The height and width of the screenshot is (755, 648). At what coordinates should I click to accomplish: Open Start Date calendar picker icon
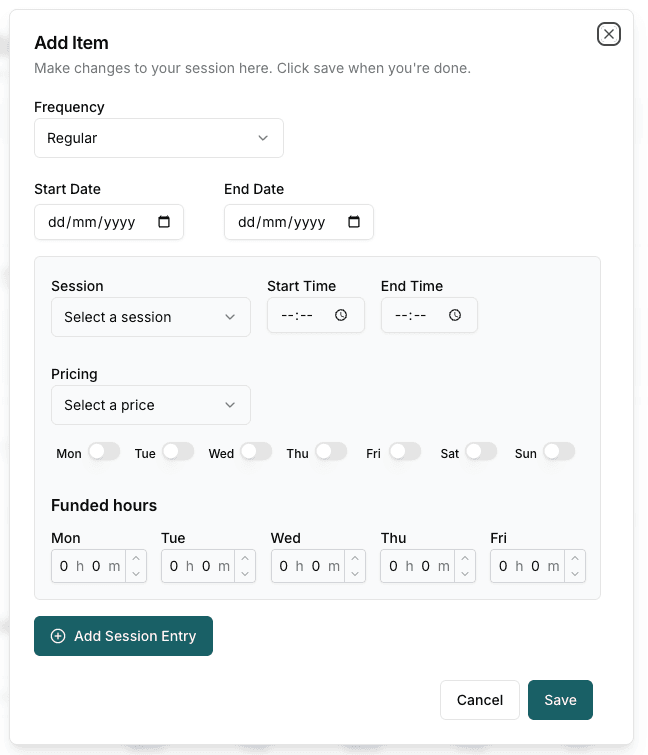click(165, 223)
